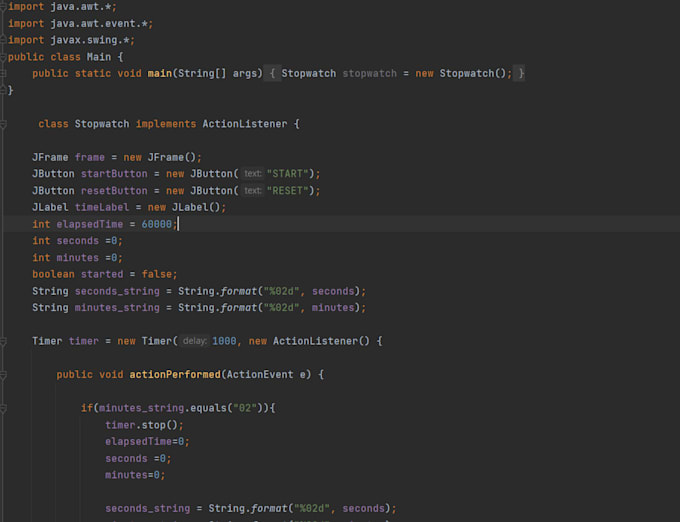Click 'seconds_string' assignment near the bottom
The width and height of the screenshot is (680, 522).
147,508
